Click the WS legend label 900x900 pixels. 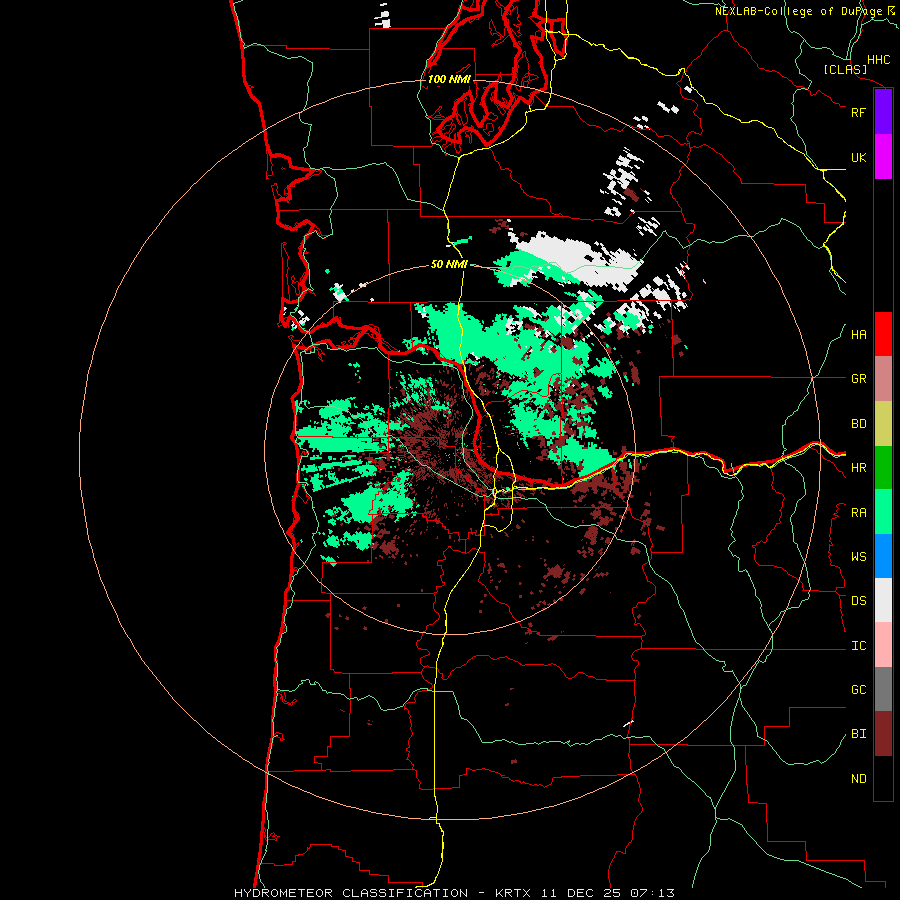click(x=858, y=557)
